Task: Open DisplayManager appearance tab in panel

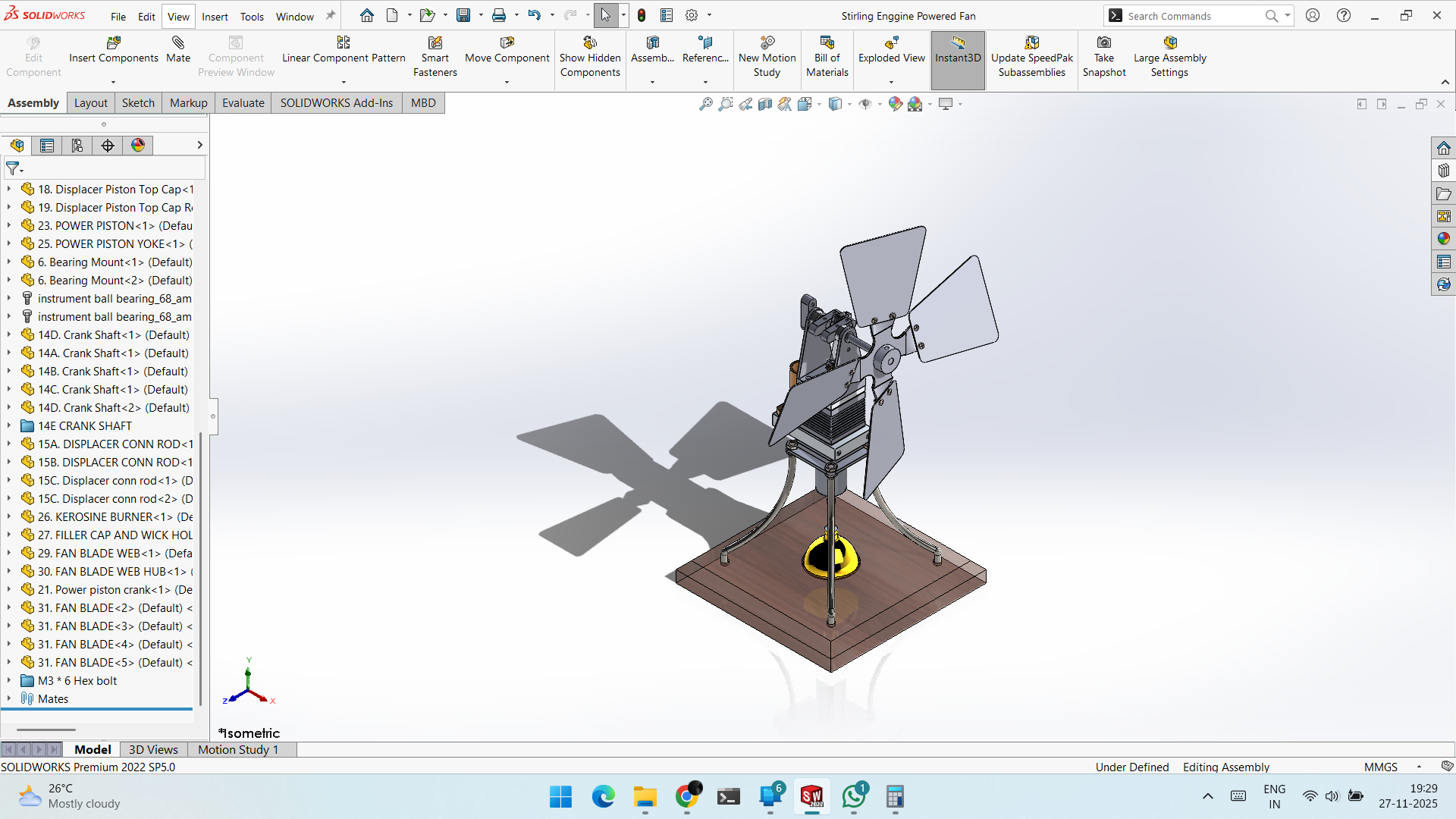Action: coord(138,146)
